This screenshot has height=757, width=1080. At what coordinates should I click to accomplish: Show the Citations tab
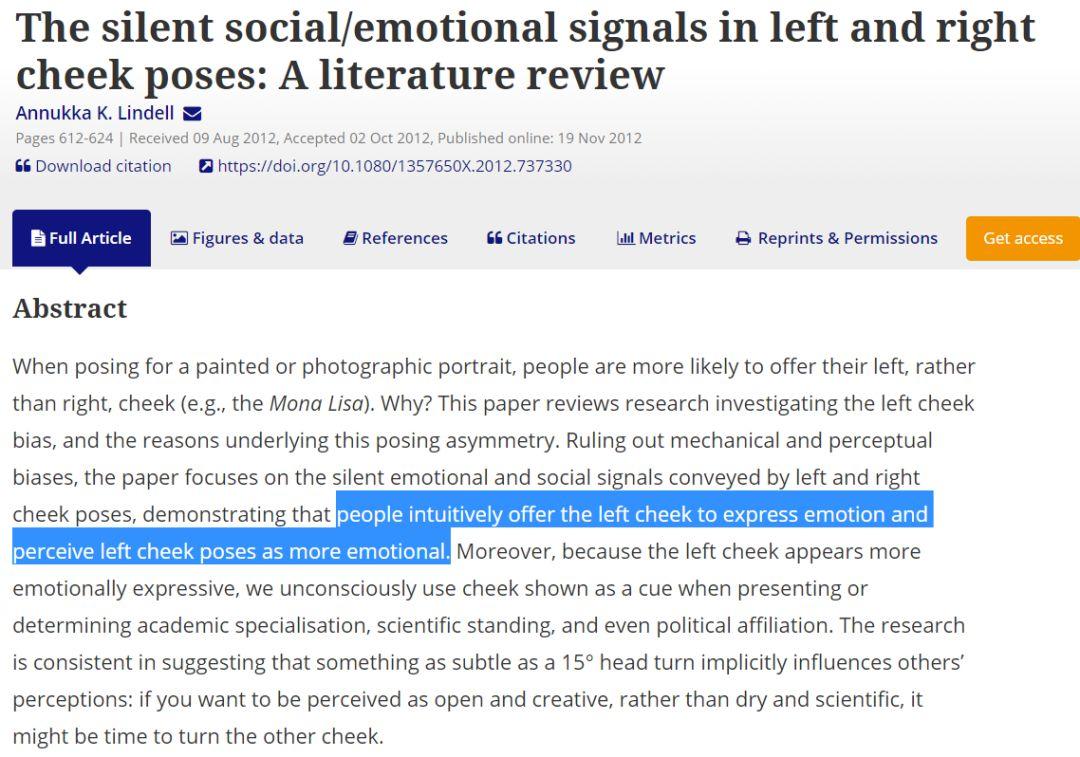click(531, 238)
